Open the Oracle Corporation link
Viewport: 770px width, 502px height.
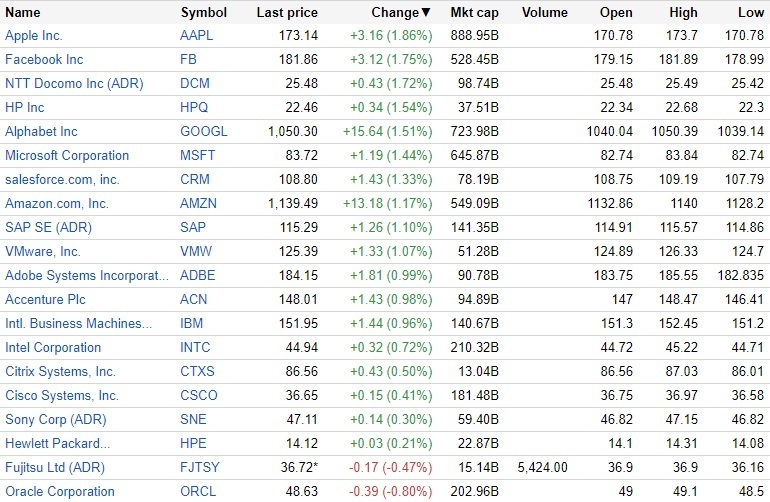(x=60, y=491)
